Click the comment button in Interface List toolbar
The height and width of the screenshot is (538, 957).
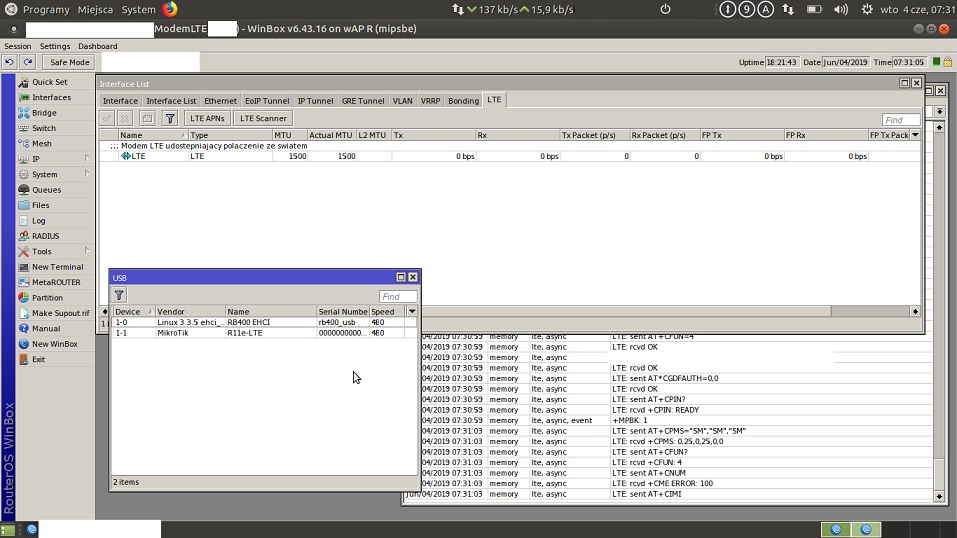pos(147,118)
